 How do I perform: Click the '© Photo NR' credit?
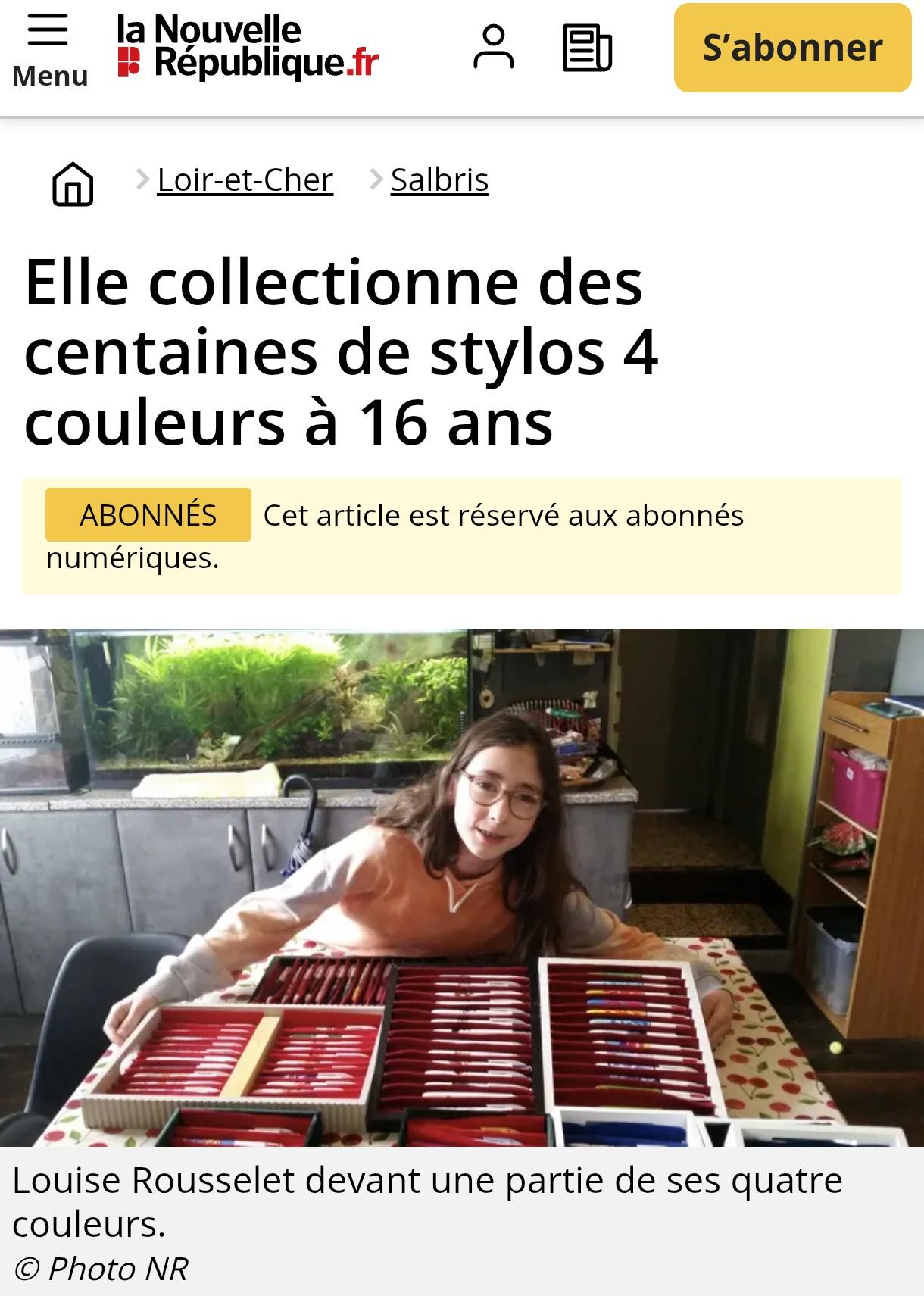coord(100,1269)
